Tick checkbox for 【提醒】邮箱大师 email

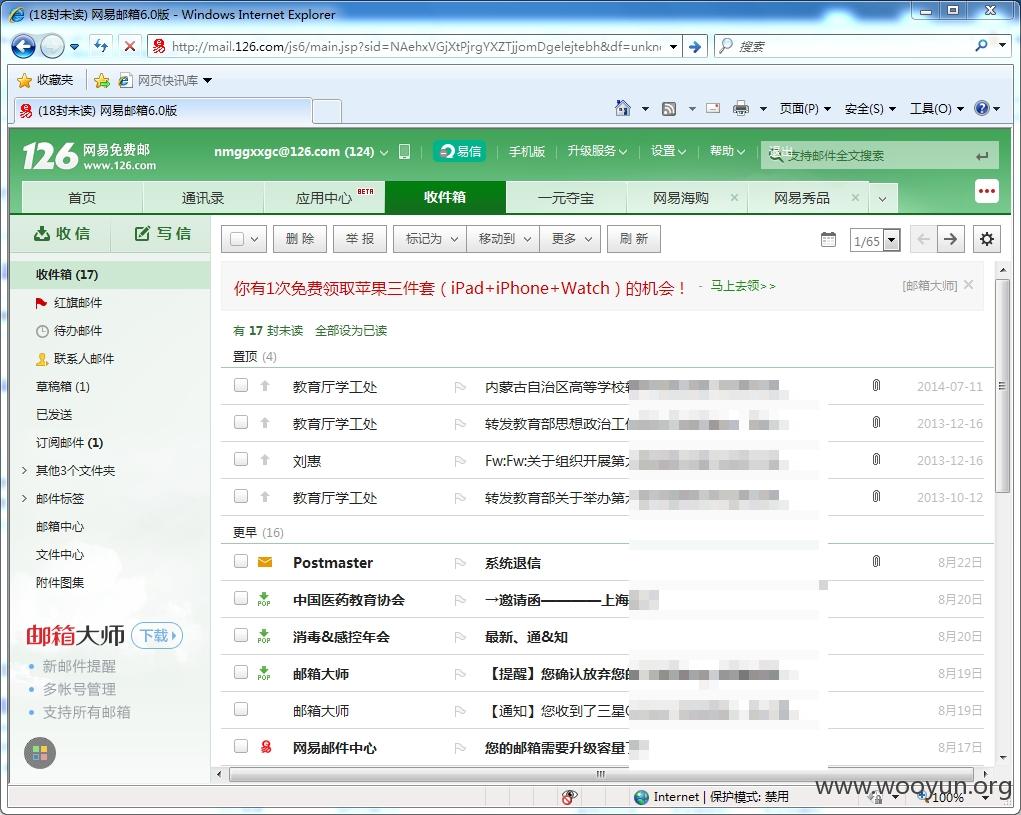[241, 672]
